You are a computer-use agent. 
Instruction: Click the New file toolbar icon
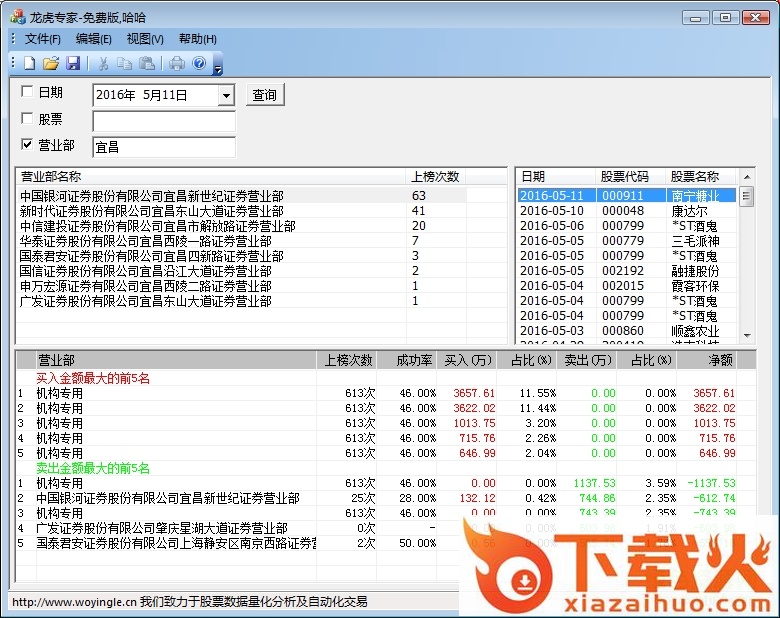pos(30,64)
